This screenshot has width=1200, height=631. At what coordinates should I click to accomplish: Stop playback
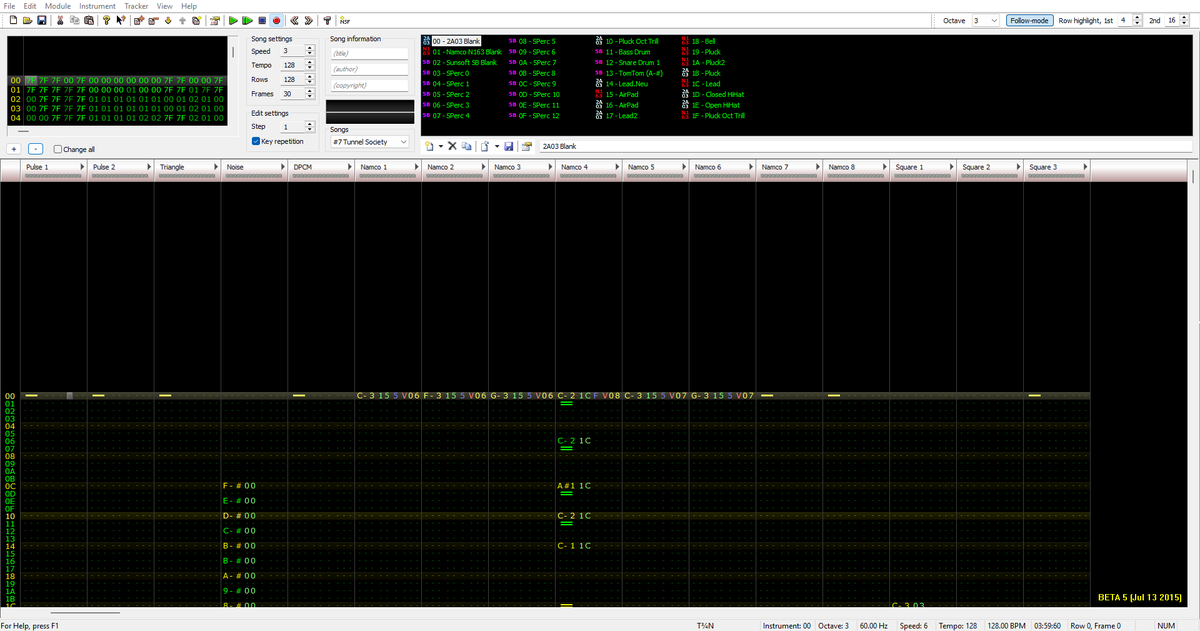(262, 20)
